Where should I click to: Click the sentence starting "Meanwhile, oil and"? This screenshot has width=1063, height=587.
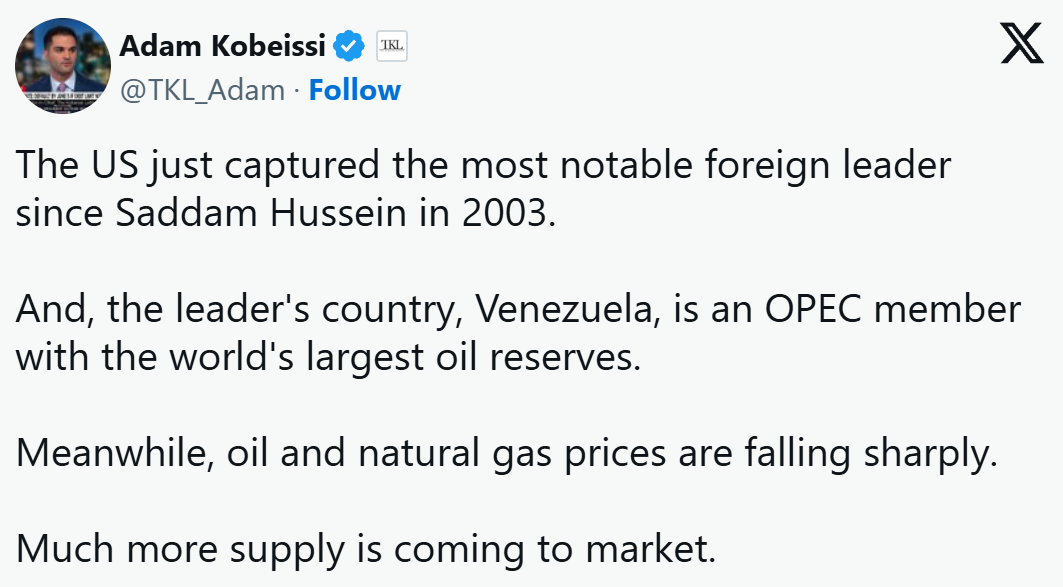point(507,453)
